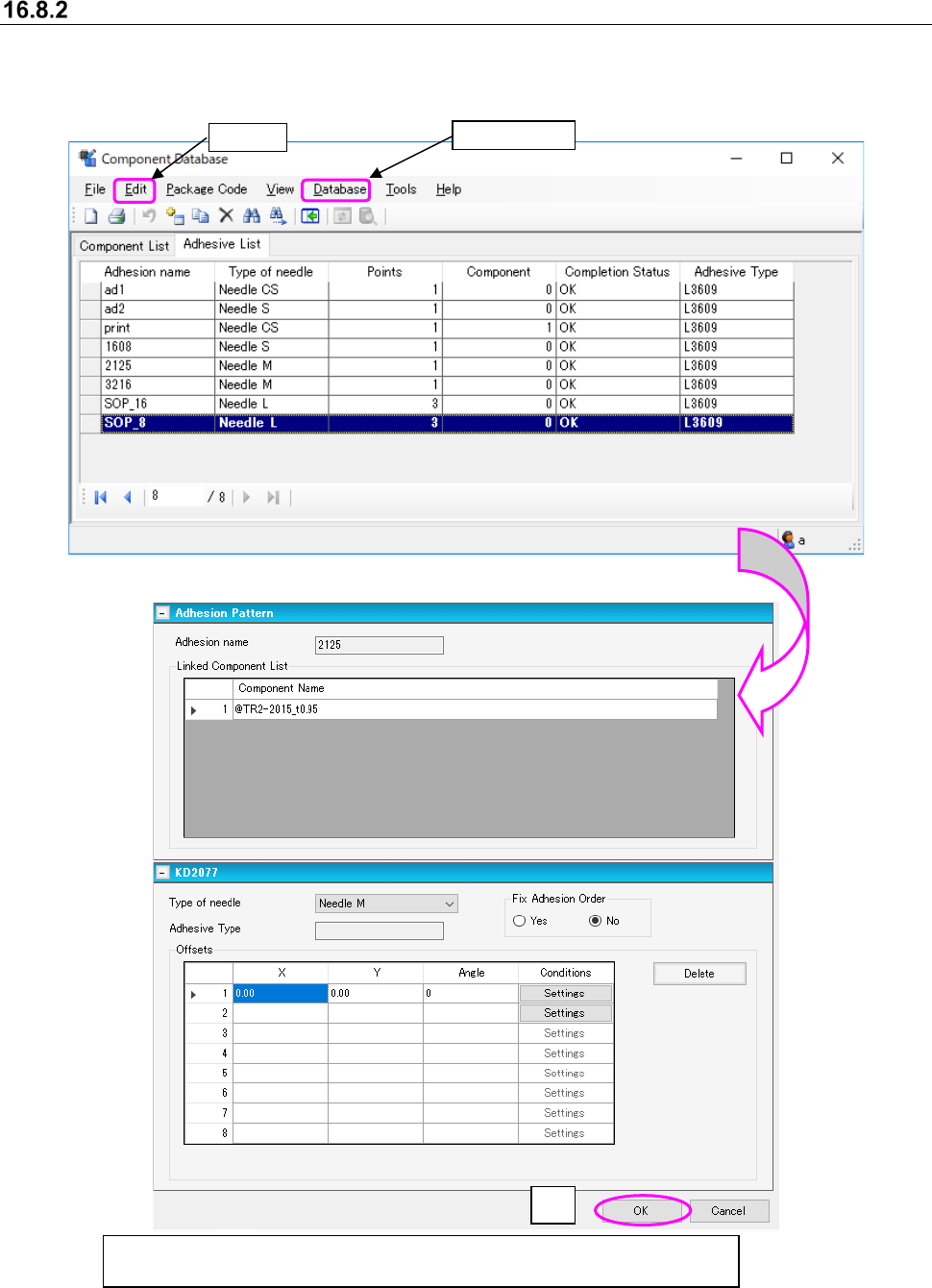
Task: Click the user icon in status bar
Action: pyautogui.click(x=788, y=540)
